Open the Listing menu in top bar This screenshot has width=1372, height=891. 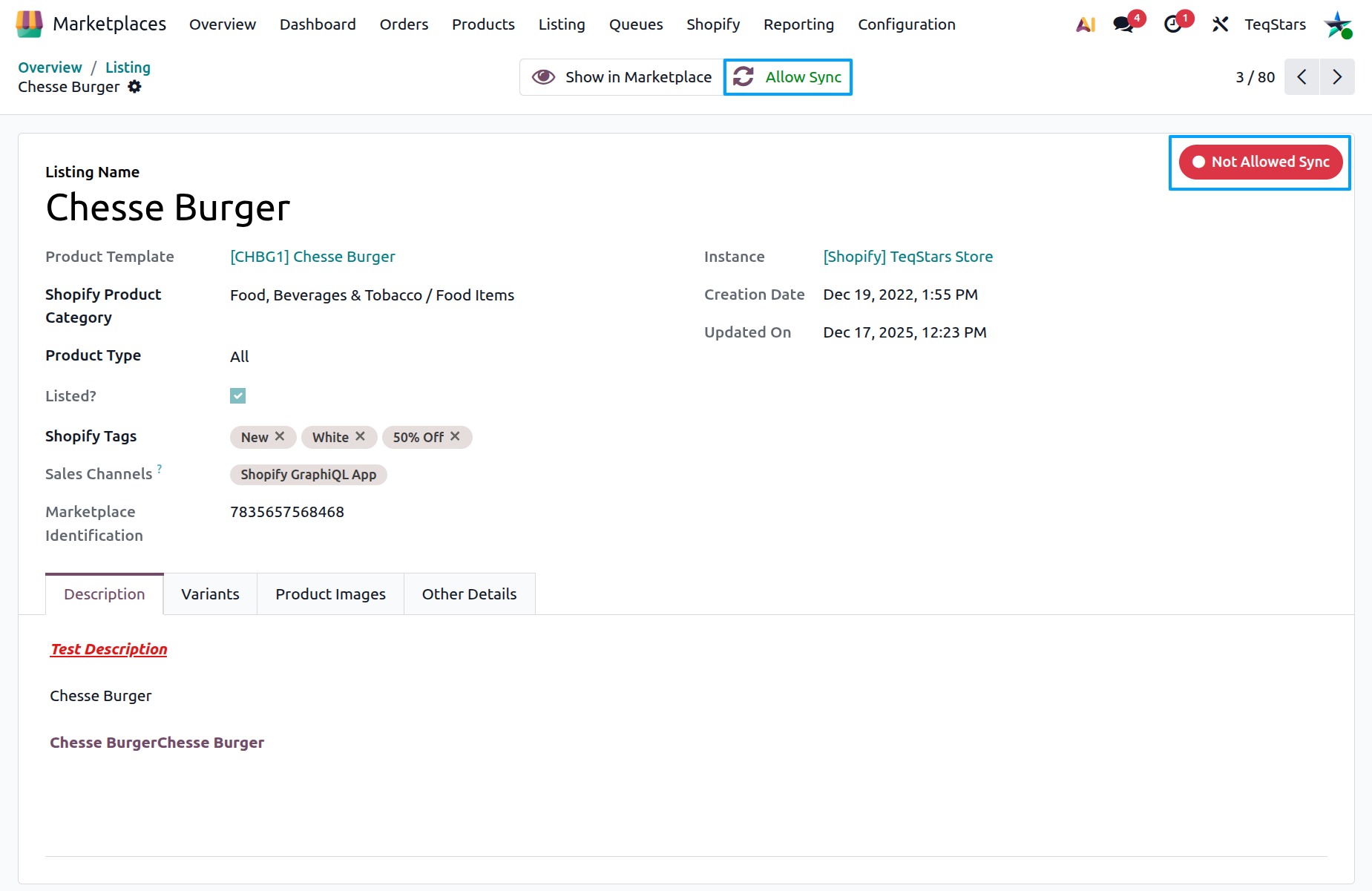[562, 24]
